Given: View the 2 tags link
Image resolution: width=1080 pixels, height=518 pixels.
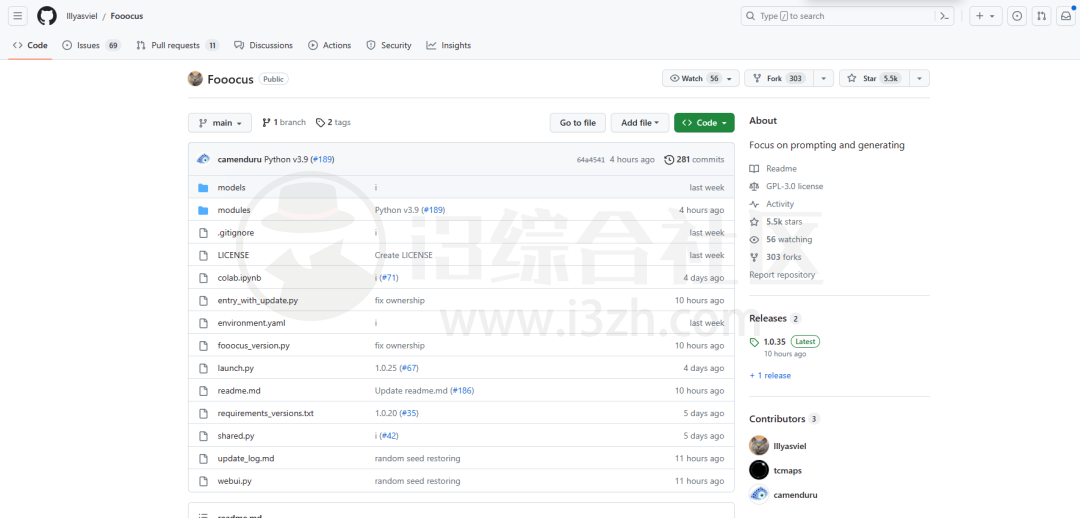Looking at the screenshot, I should point(333,123).
